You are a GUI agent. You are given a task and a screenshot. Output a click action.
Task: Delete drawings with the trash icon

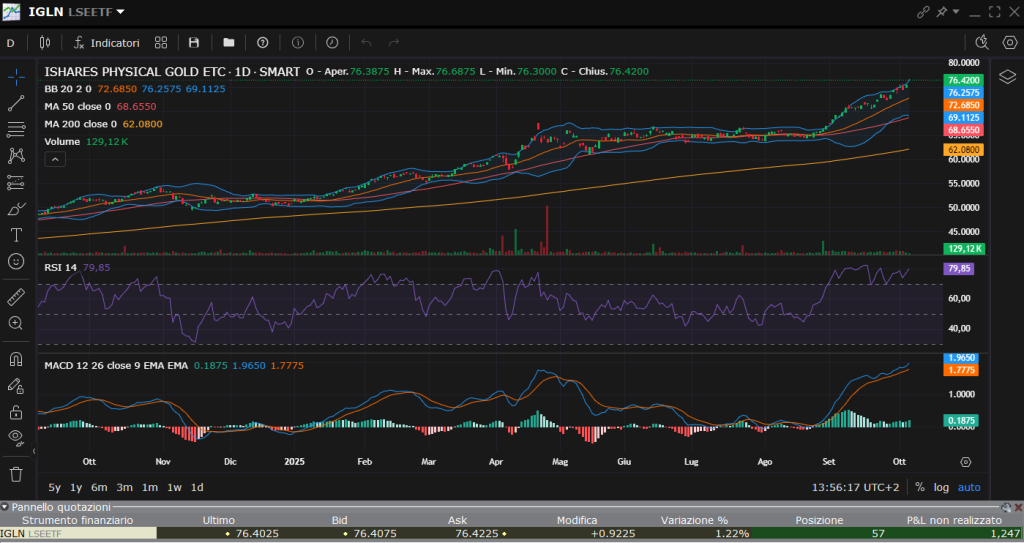[16, 474]
